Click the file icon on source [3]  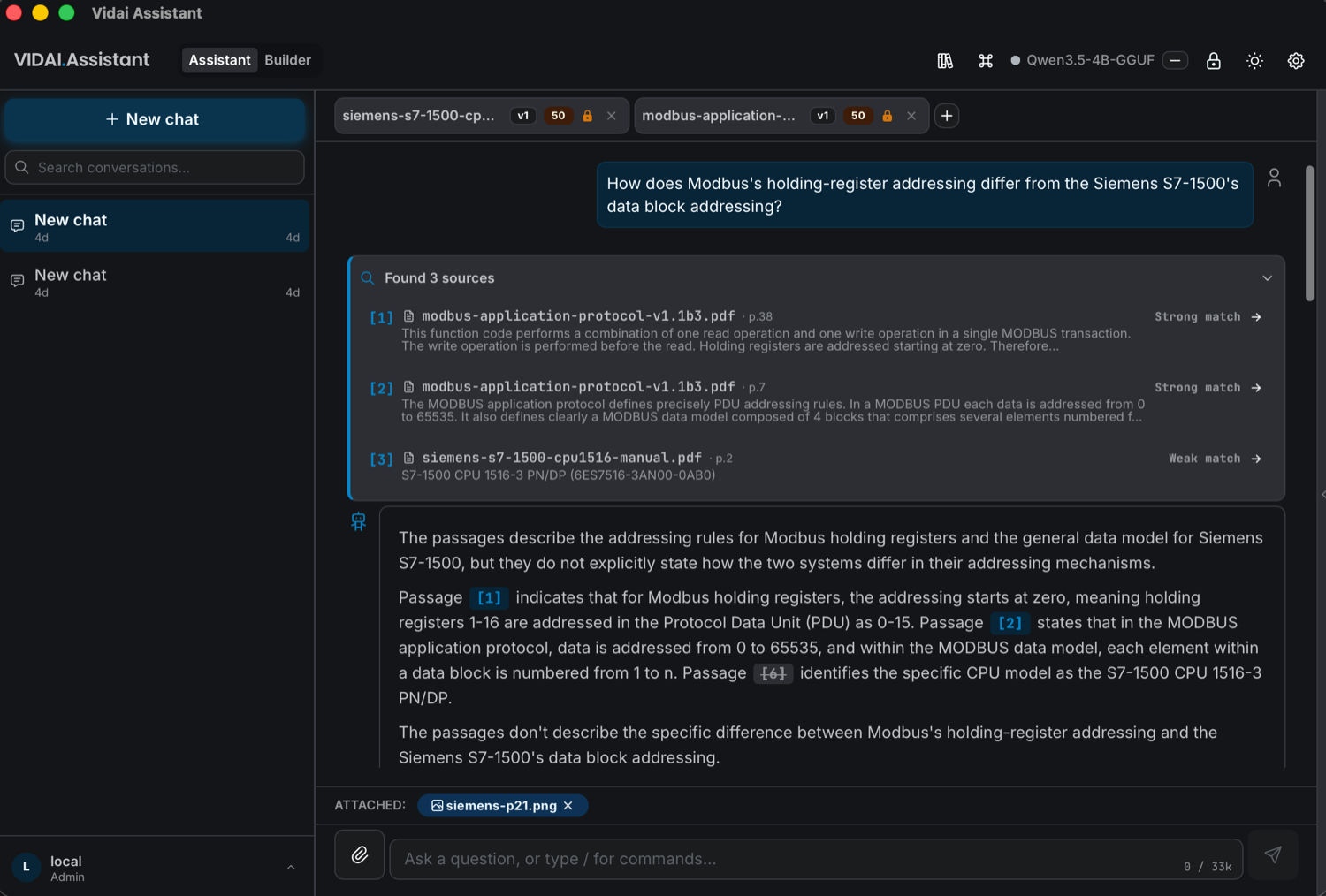click(x=408, y=458)
